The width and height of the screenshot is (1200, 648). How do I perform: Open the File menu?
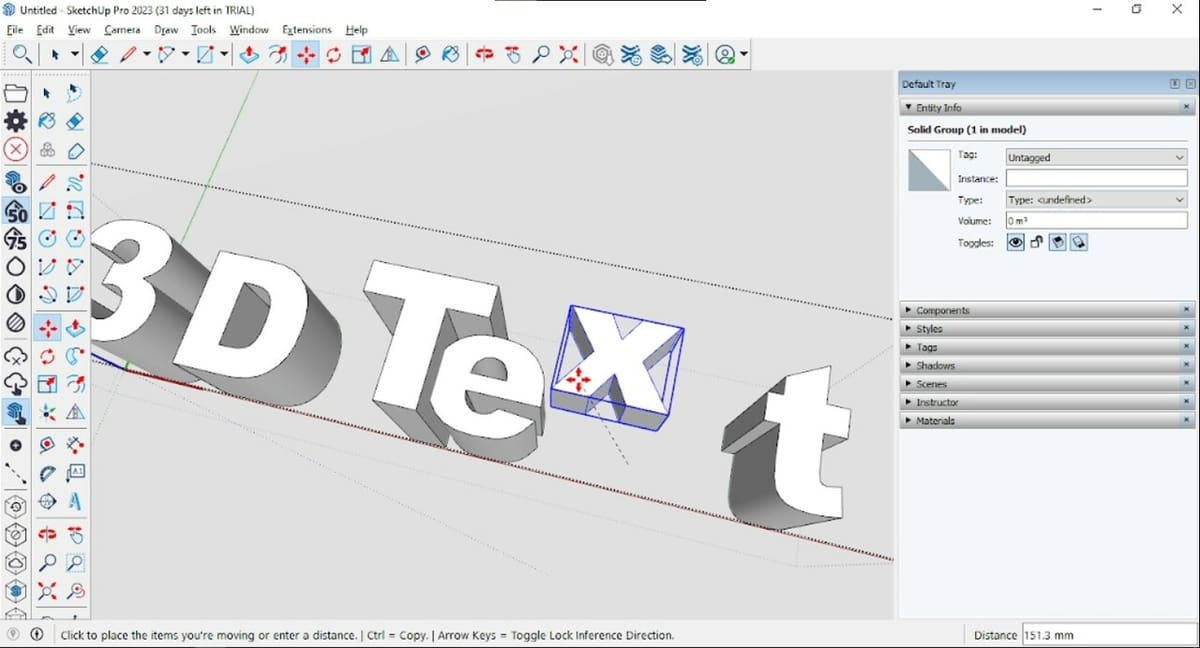point(14,30)
